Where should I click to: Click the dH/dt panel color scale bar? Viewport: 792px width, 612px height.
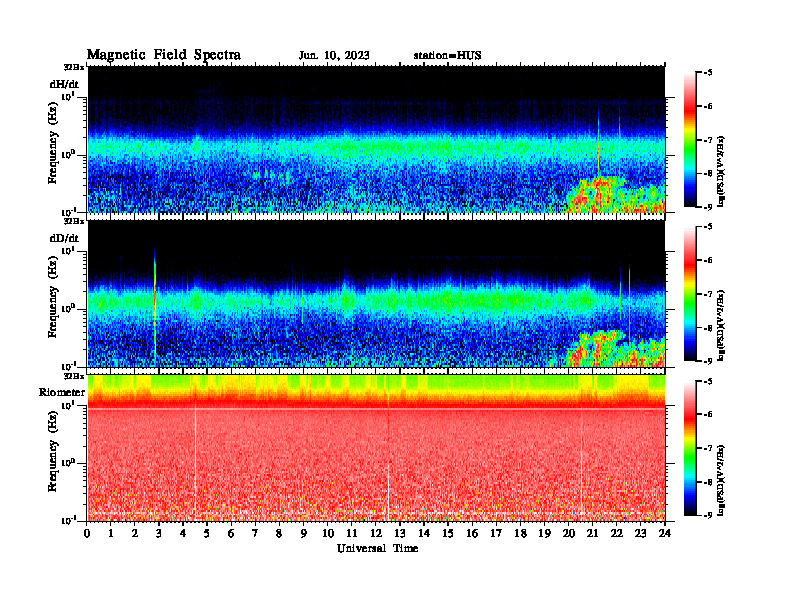[689, 140]
